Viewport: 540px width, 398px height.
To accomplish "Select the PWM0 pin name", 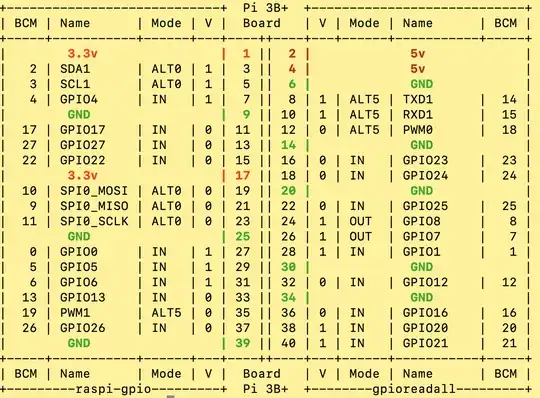I will tap(417, 130).
